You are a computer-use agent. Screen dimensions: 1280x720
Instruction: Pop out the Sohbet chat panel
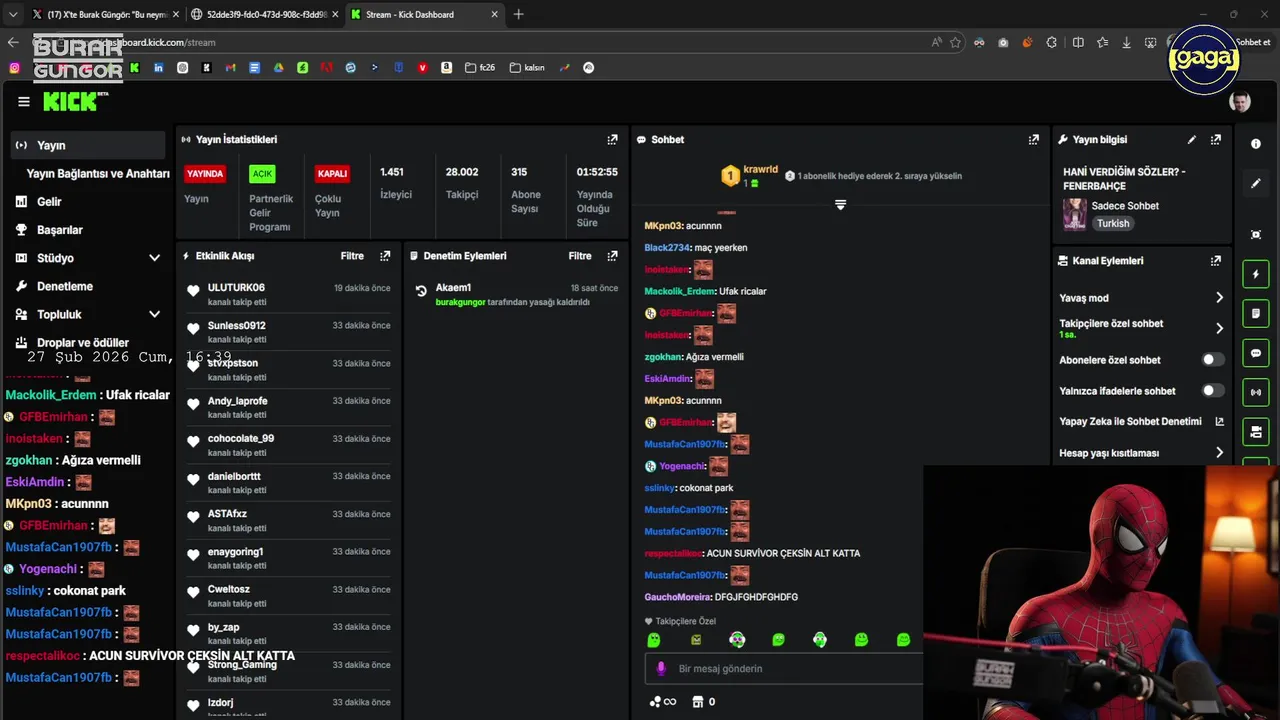point(1033,140)
